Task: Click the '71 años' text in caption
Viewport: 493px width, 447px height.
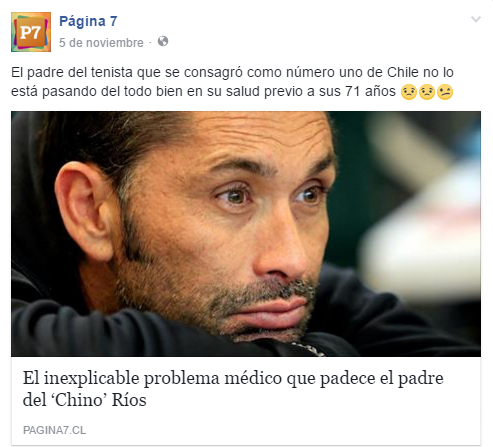Action: point(370,91)
